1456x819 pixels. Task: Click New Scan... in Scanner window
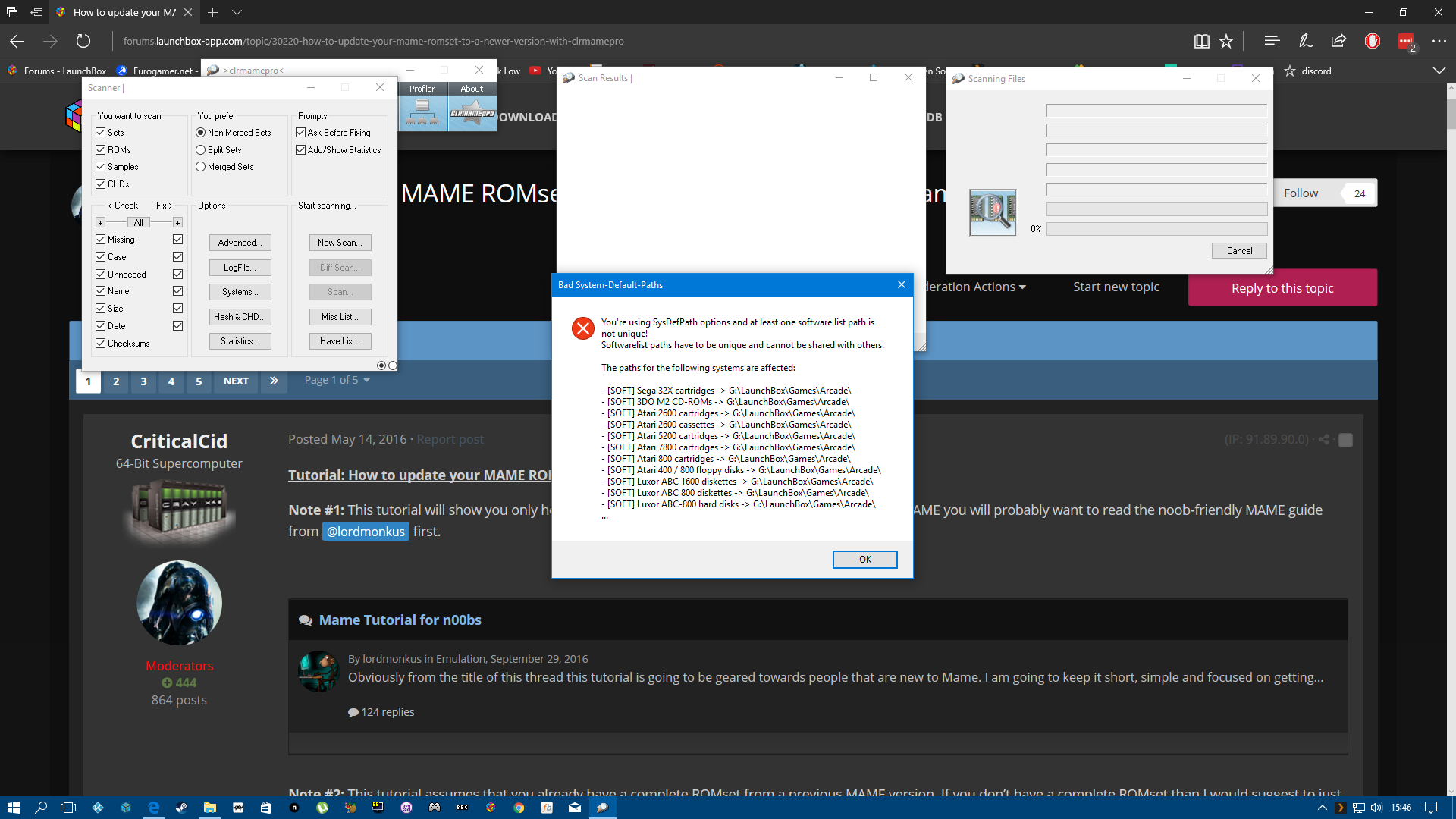pos(340,242)
